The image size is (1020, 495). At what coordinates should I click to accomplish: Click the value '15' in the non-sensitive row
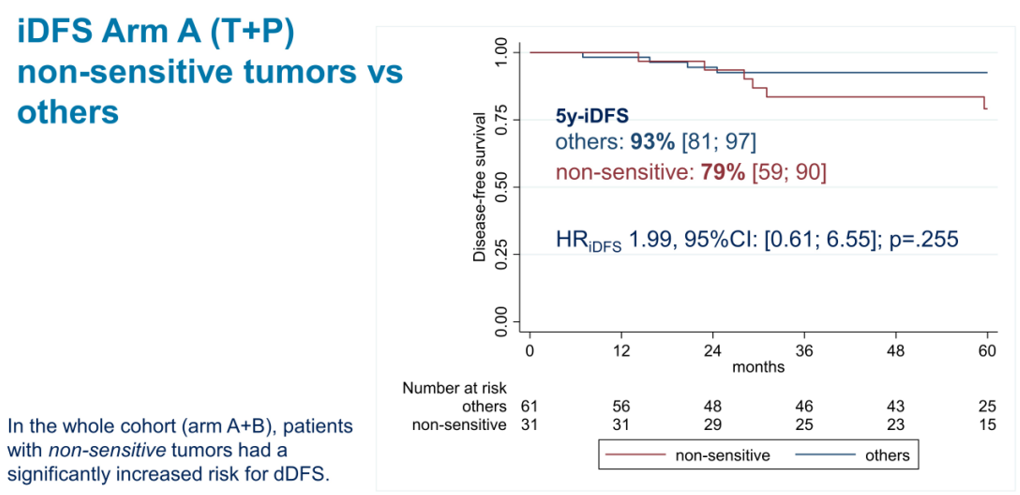pyautogui.click(x=988, y=426)
